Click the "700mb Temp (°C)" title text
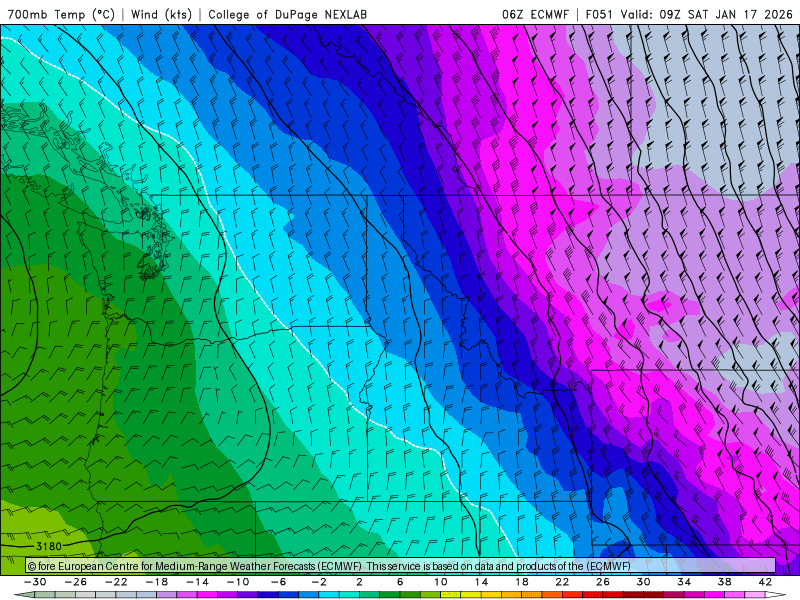The image size is (800, 600). [61, 14]
